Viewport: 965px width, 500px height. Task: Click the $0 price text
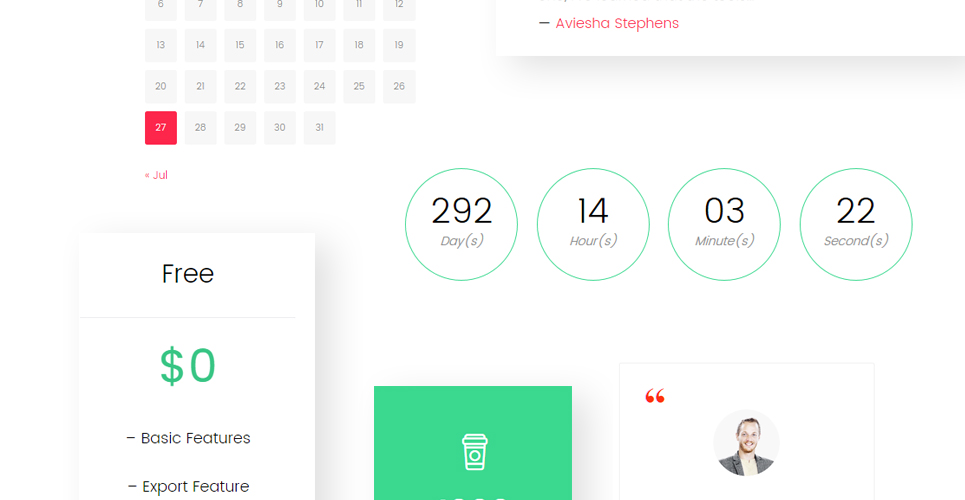click(188, 366)
